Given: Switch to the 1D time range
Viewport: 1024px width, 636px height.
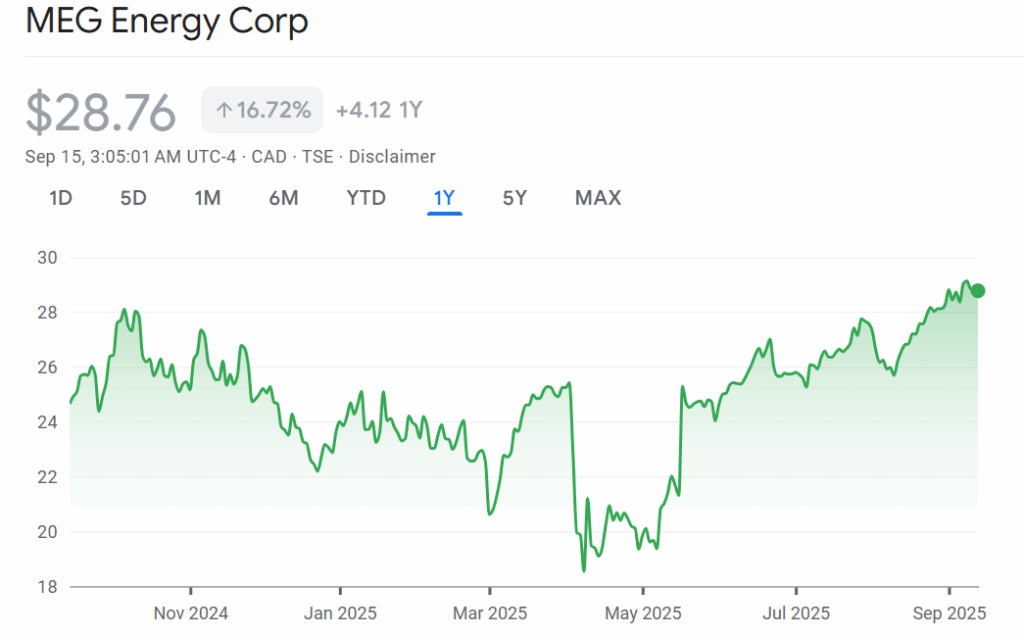Looking at the screenshot, I should [61, 198].
